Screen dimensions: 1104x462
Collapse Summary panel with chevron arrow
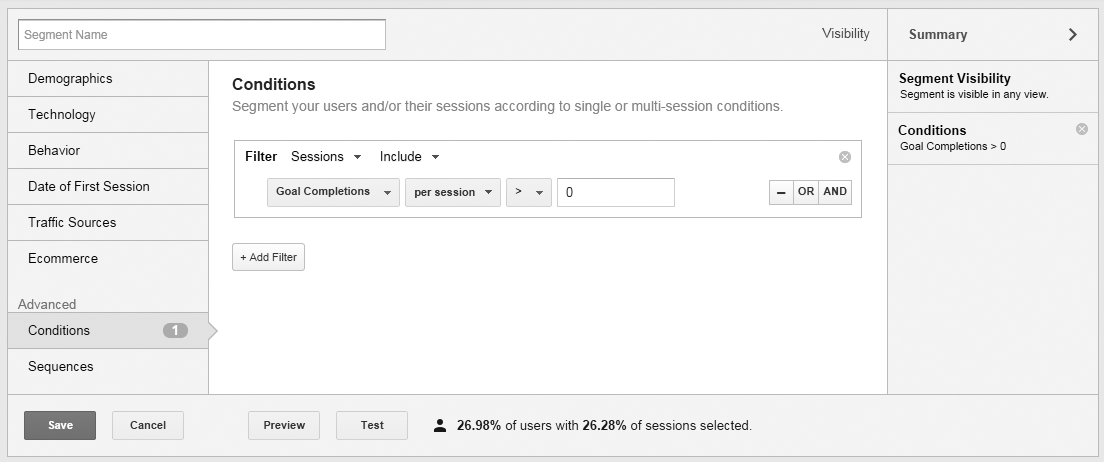pos(1073,34)
